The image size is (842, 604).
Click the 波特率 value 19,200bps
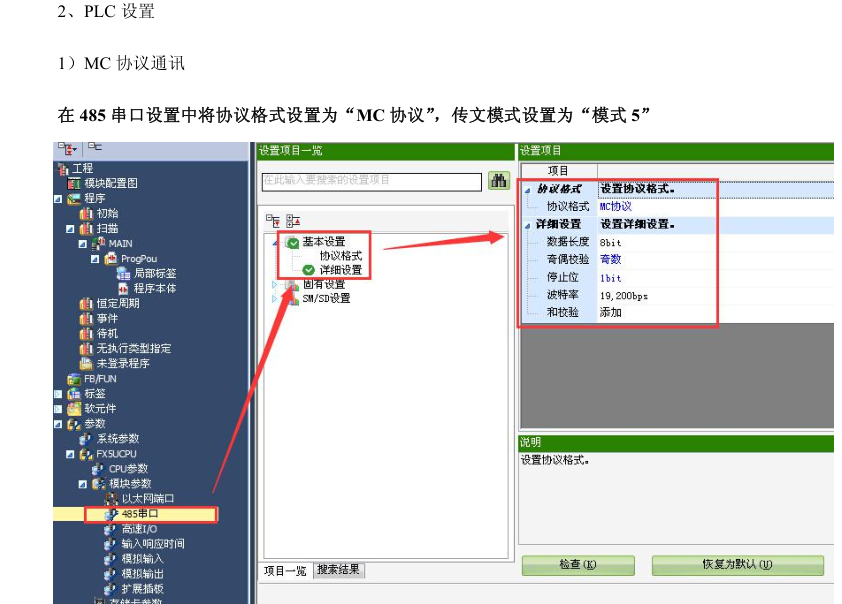624,296
